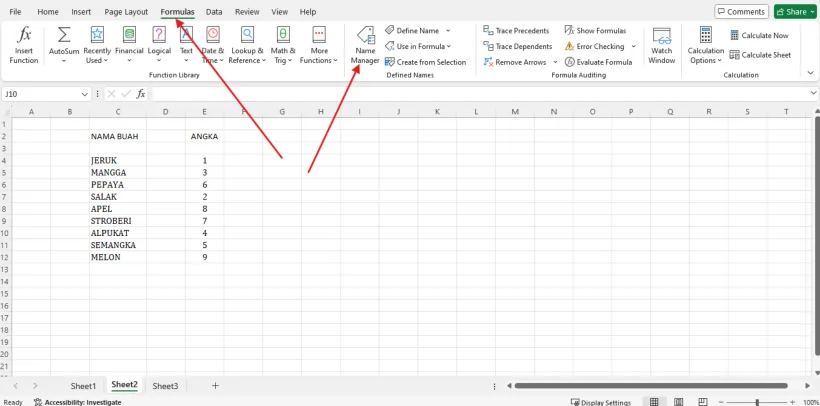Open Recently Used functions

click(97, 46)
